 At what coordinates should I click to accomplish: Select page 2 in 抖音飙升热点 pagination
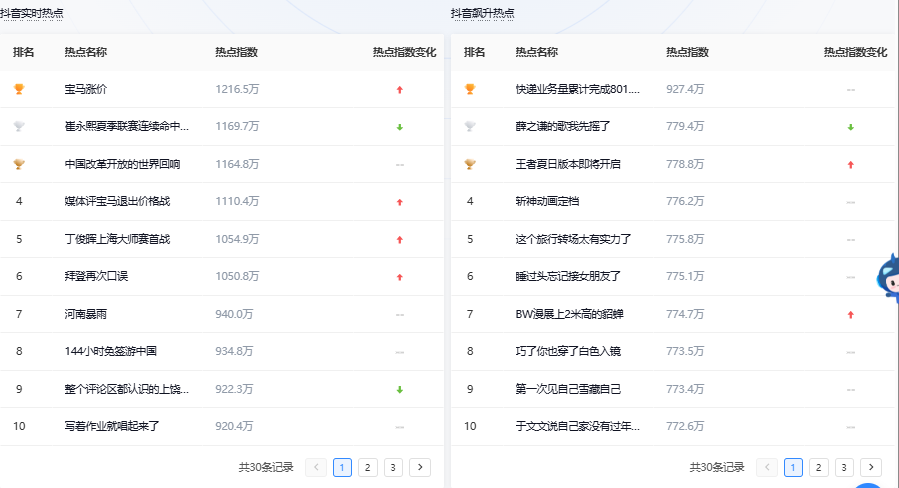[x=819, y=467]
